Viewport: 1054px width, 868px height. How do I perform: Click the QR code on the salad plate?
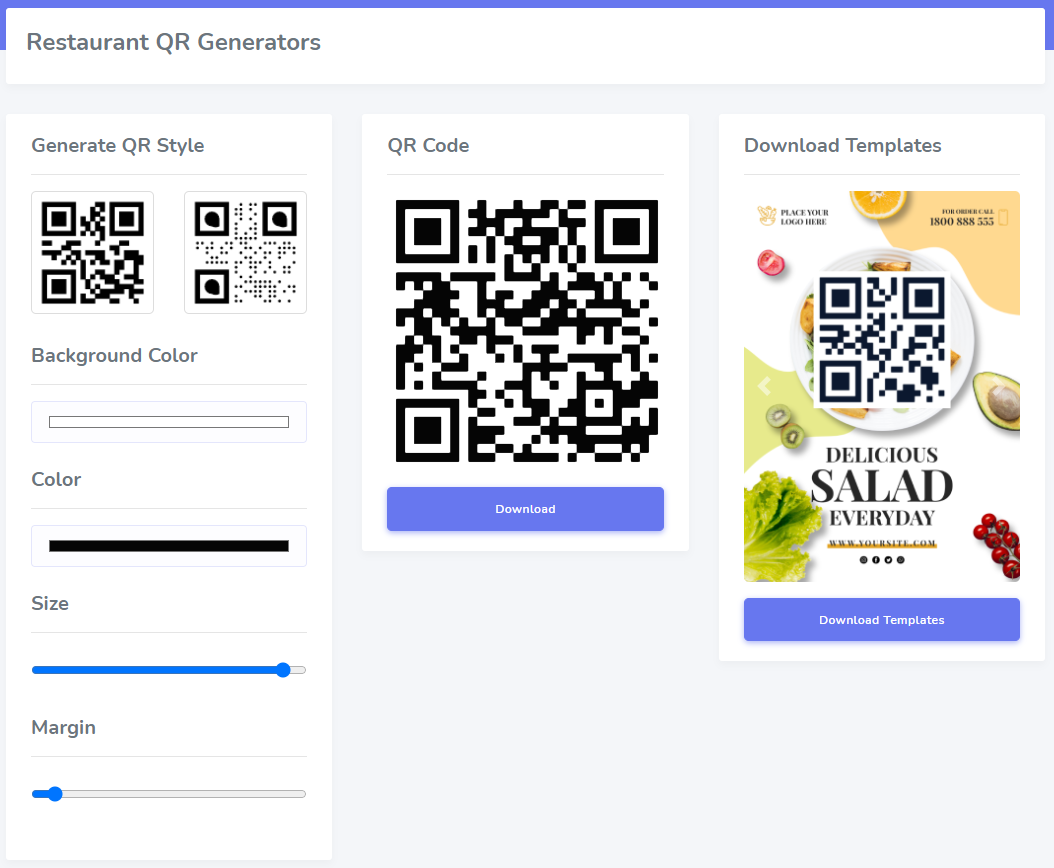(x=881, y=340)
